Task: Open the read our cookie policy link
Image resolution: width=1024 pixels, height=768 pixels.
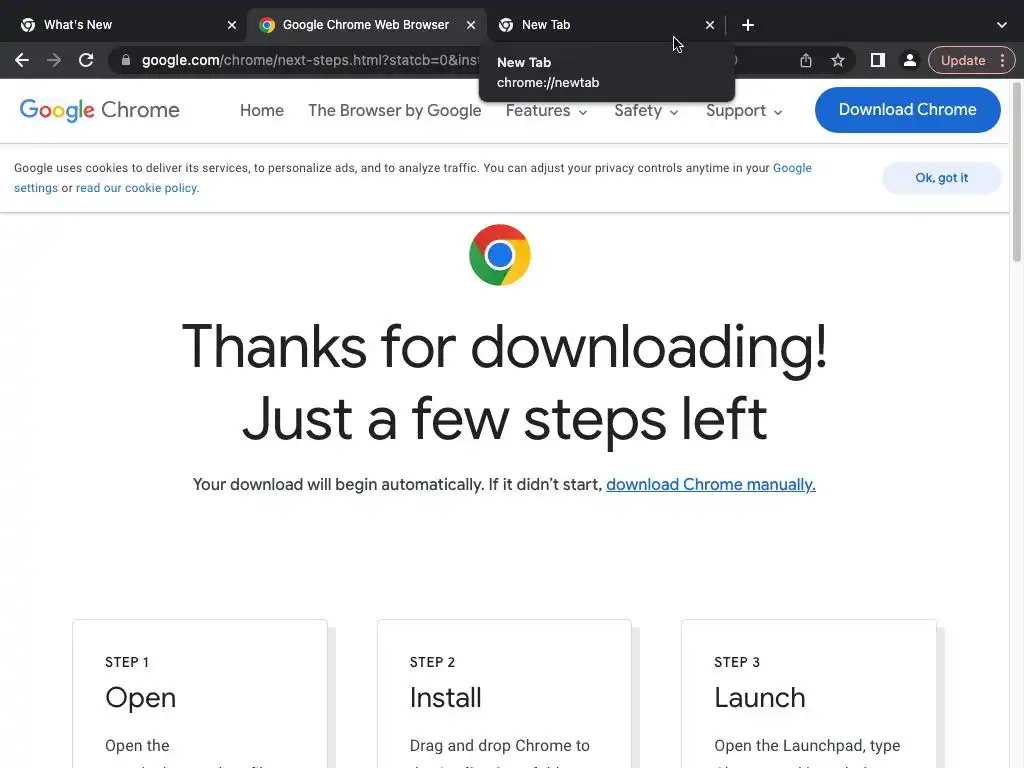Action: click(136, 188)
